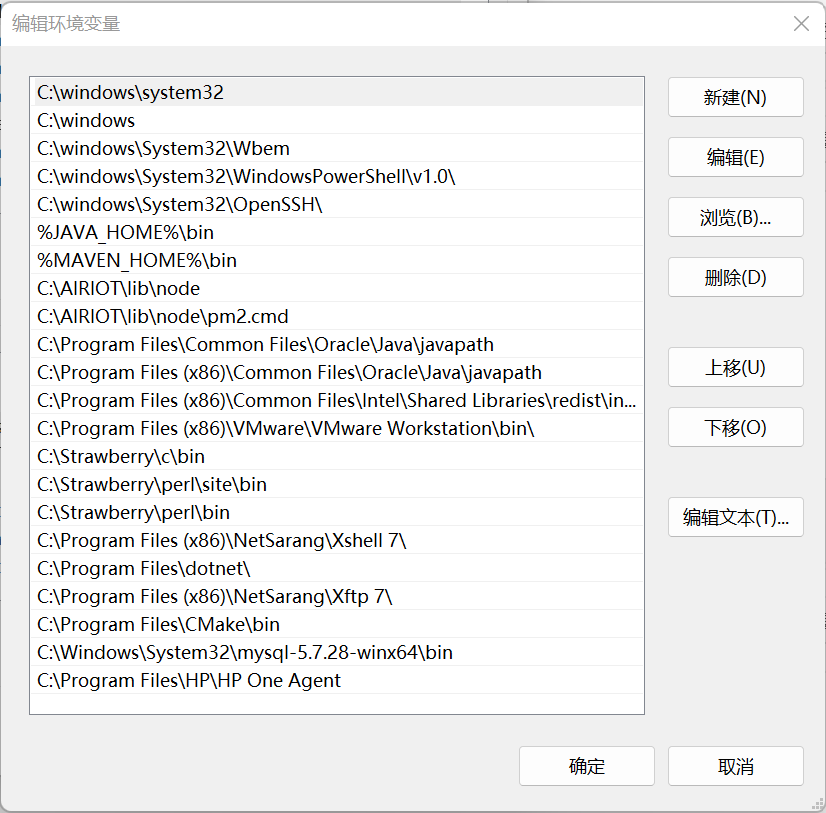Select the C:\windows\system32 entry
The width and height of the screenshot is (826, 813).
130,93
